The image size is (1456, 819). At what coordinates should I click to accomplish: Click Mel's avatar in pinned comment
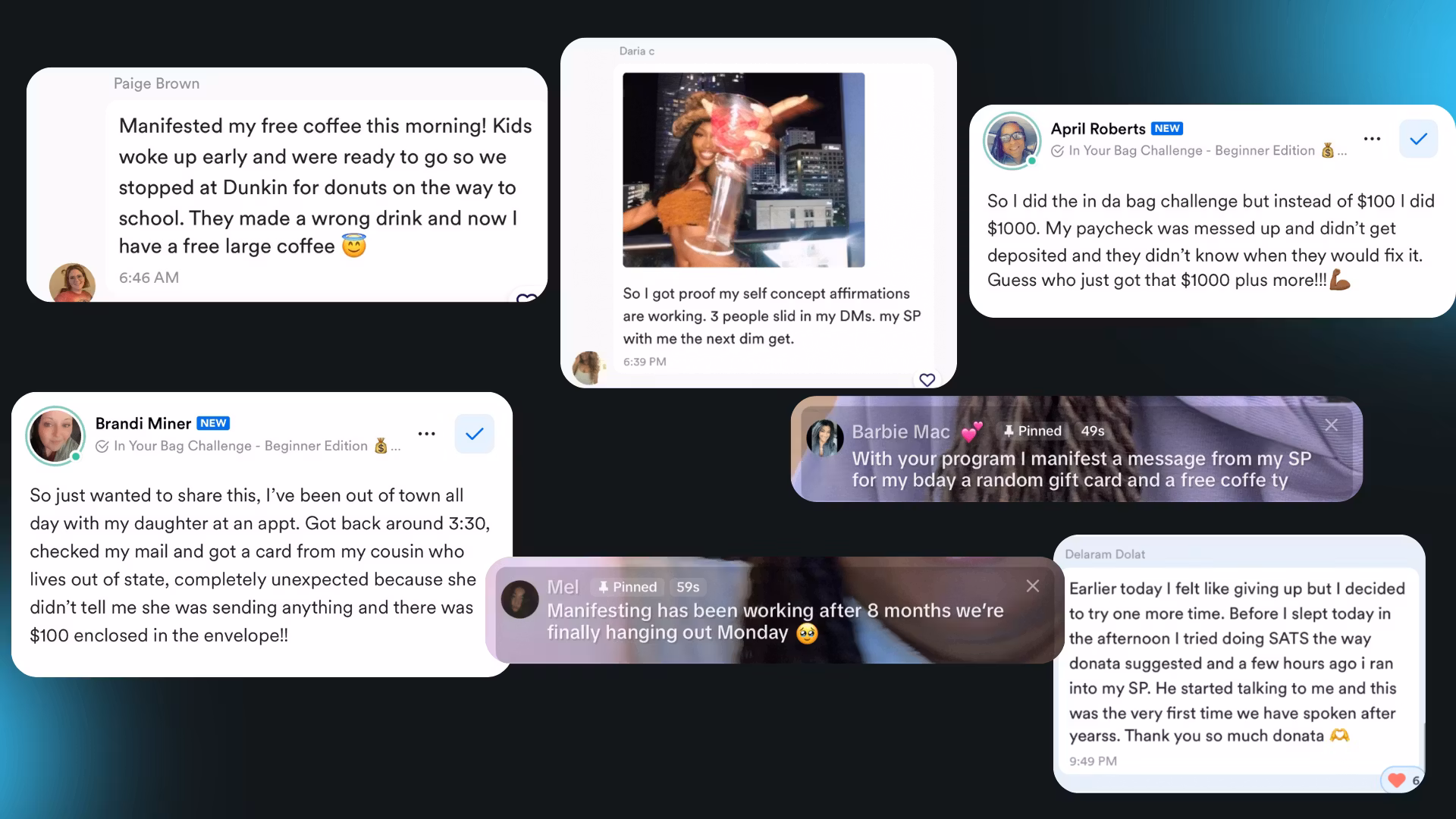point(520,600)
